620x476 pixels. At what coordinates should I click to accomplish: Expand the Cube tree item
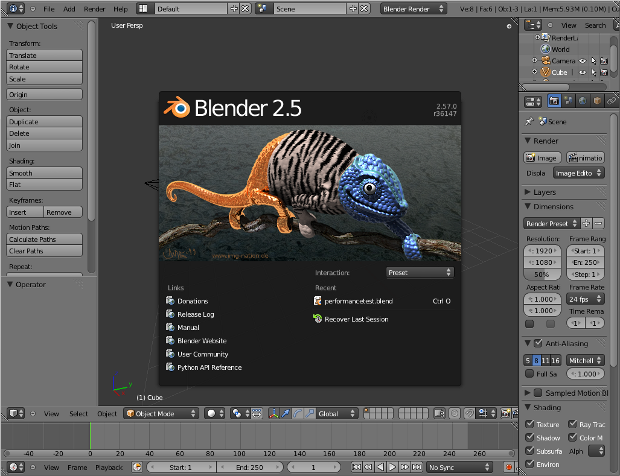[535, 72]
